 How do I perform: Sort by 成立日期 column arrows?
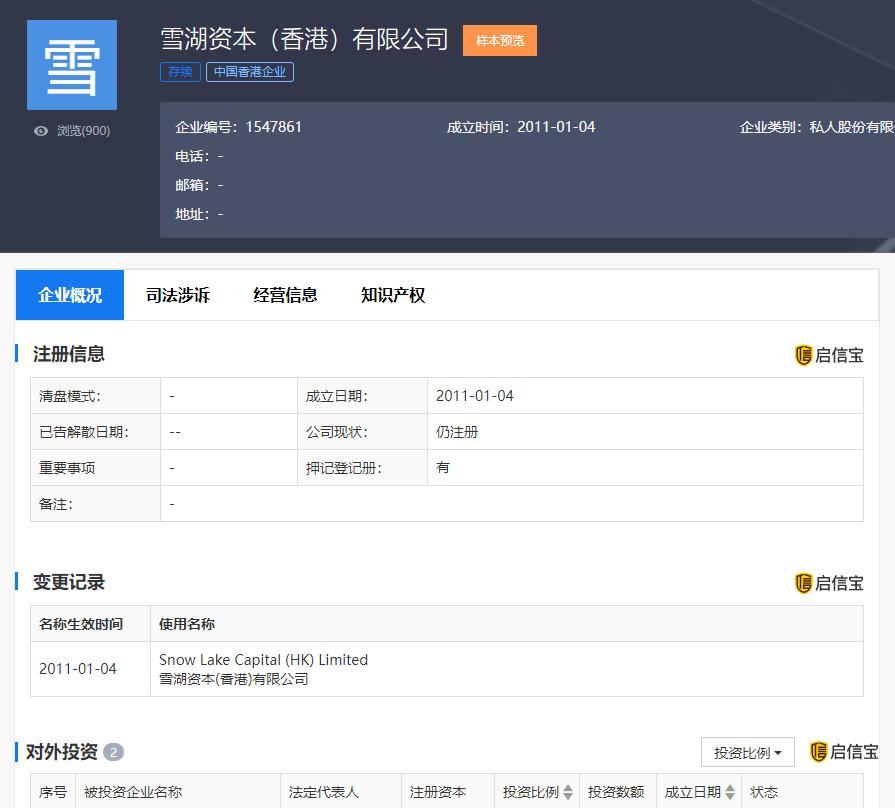click(x=730, y=792)
